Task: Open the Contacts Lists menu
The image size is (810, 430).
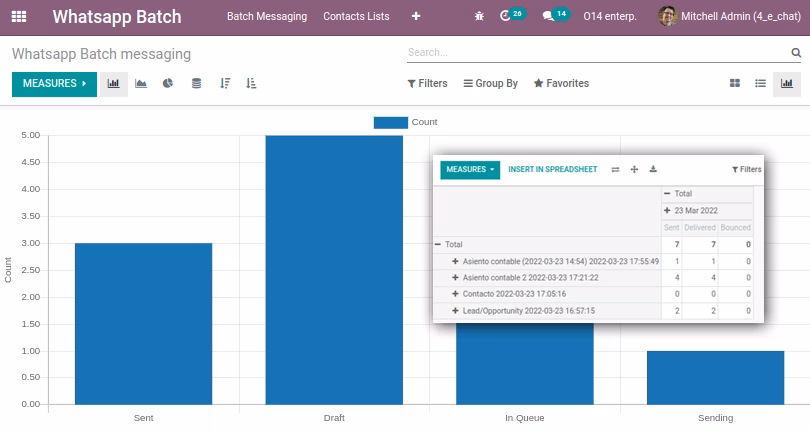Action: pyautogui.click(x=356, y=17)
